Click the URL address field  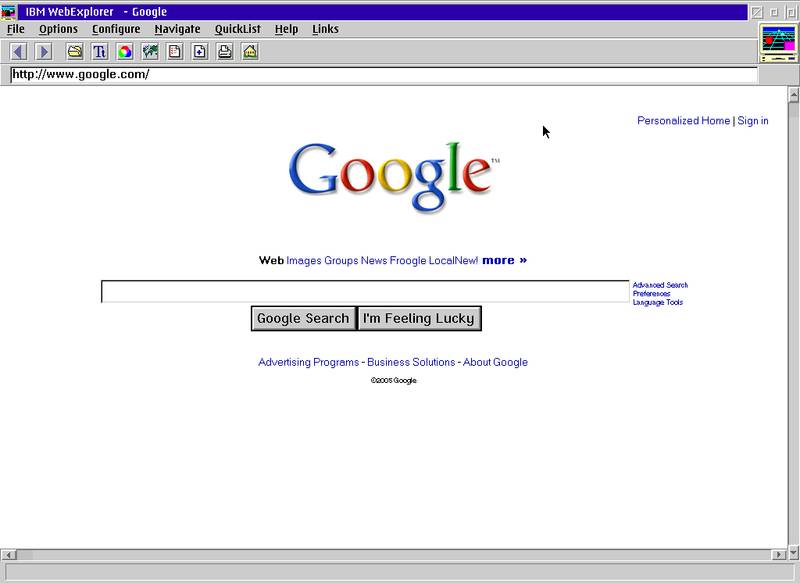coord(384,74)
